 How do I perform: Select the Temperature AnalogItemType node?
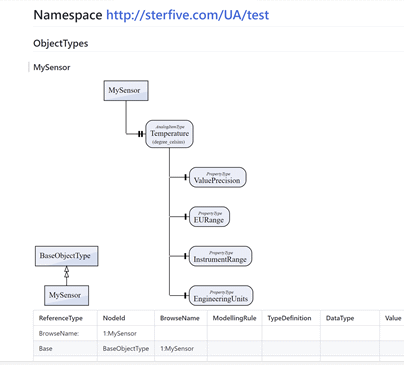(169, 134)
